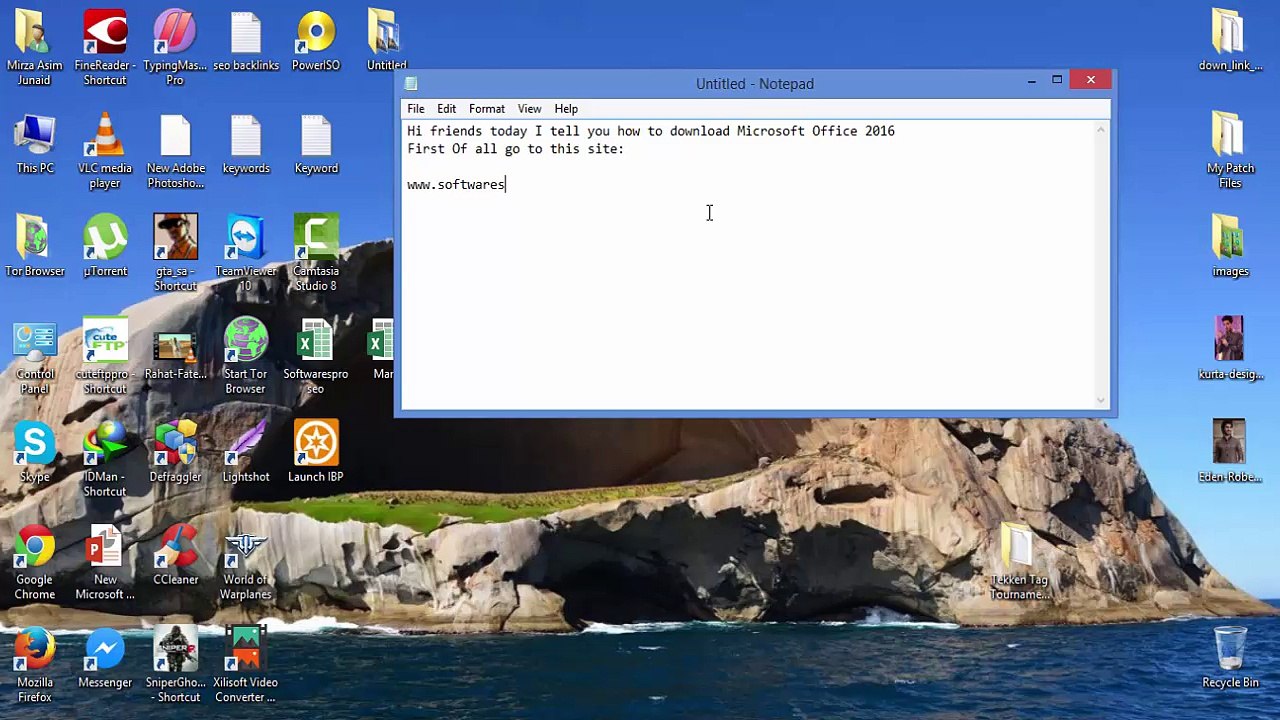Select the Tor Browser folder icon

coord(35,246)
